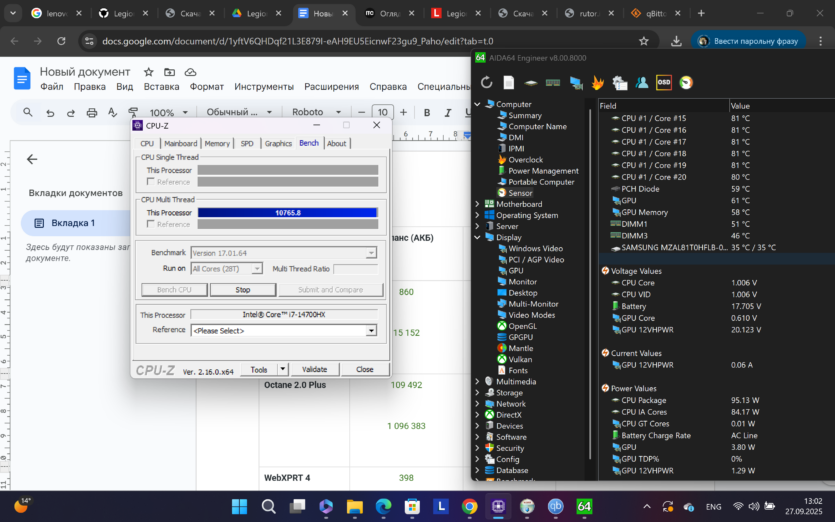This screenshot has width=835, height=522.
Task: Click the AIDA64 flame stability test icon
Action: [x=597, y=83]
